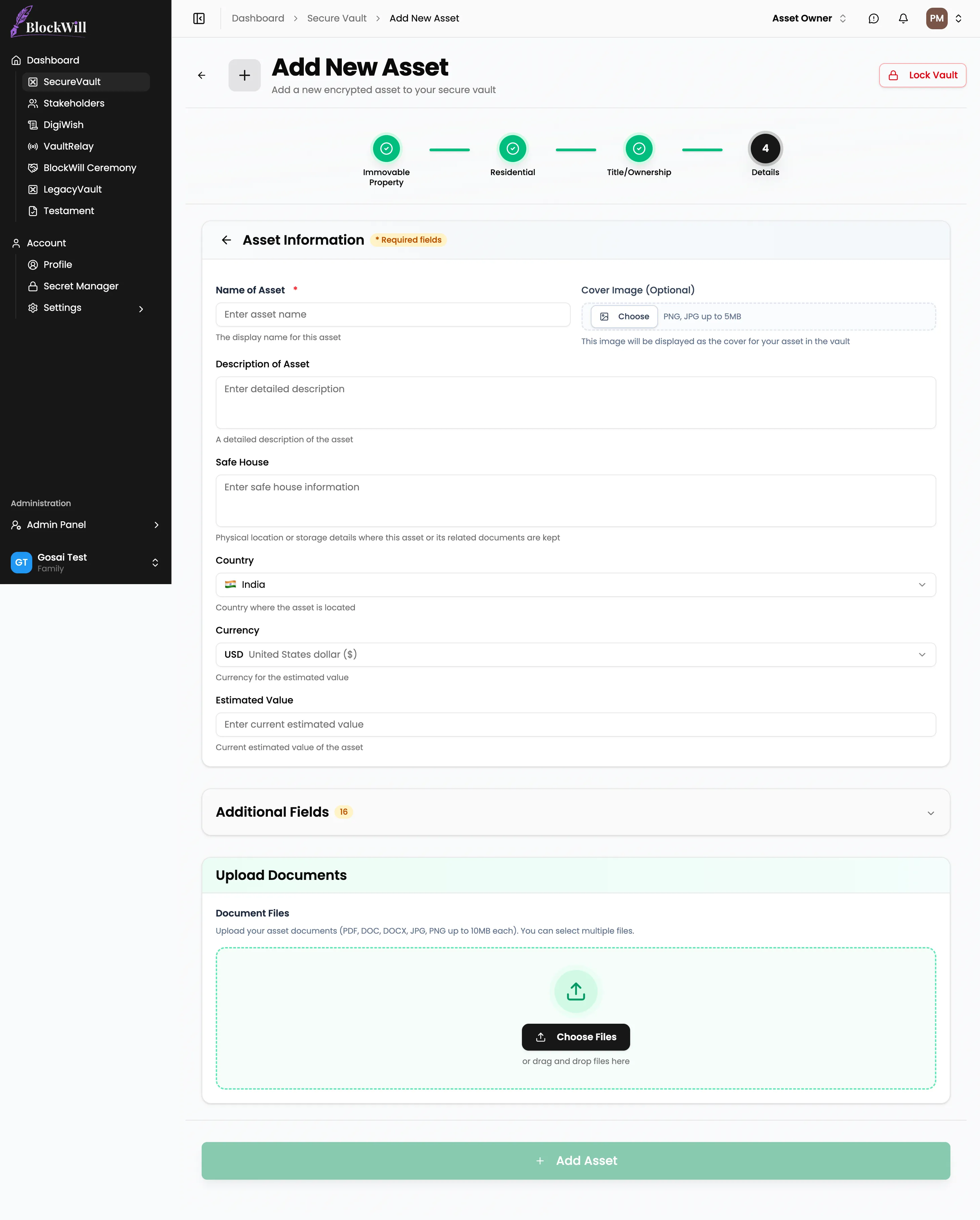Expand the Settings submenu in sidebar

coord(141,309)
